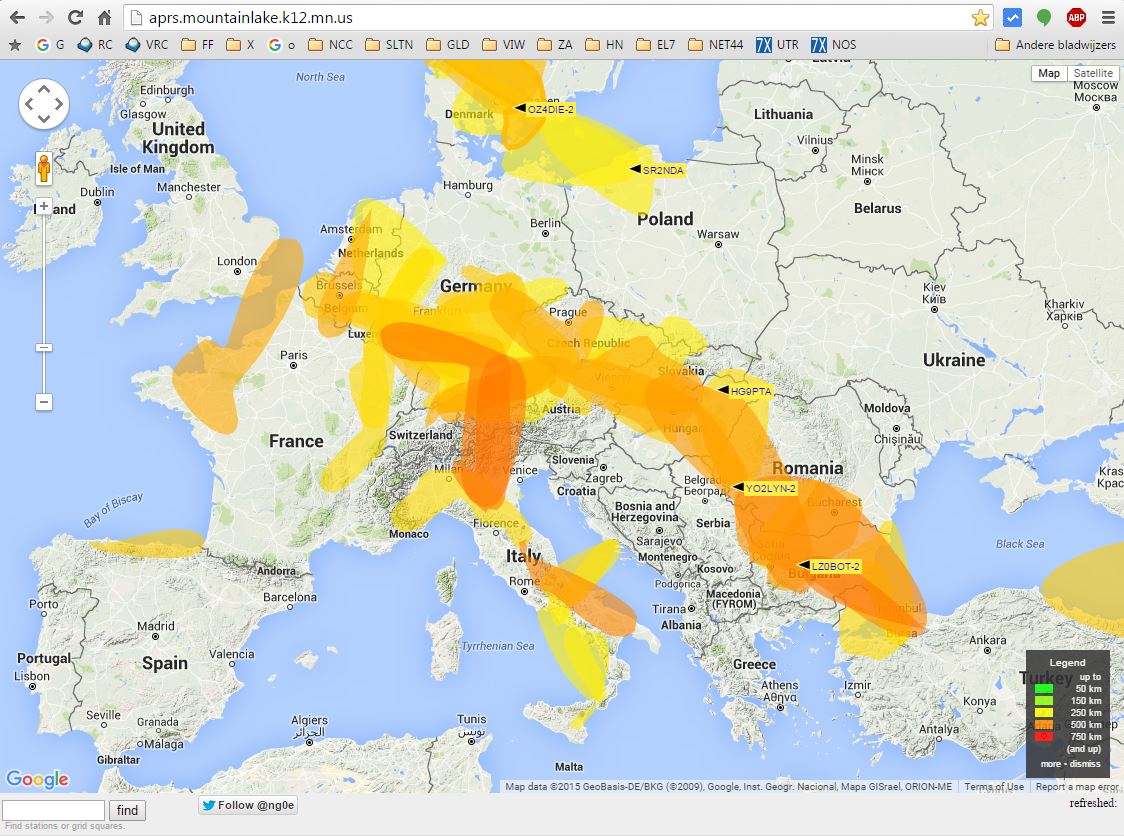
Task: Select the YO2LYN-2 station marker
Action: 765,488
